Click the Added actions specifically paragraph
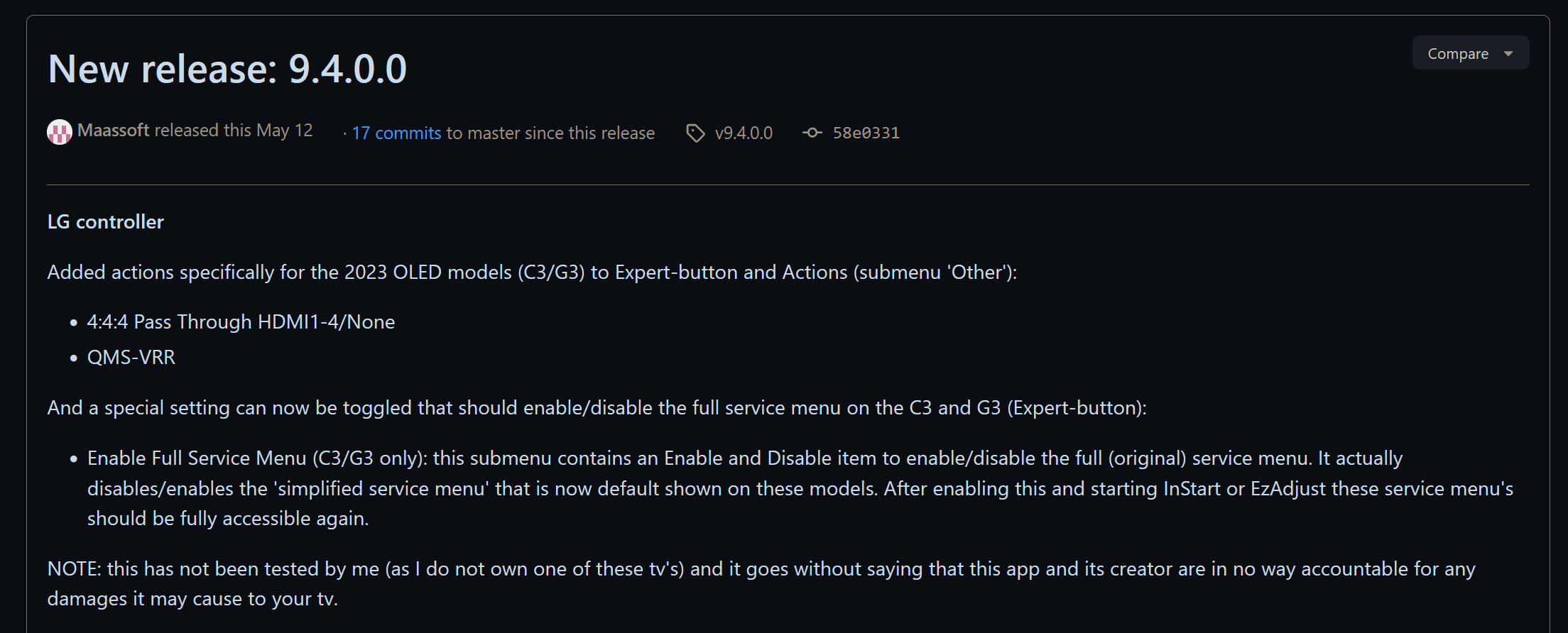 (x=532, y=273)
